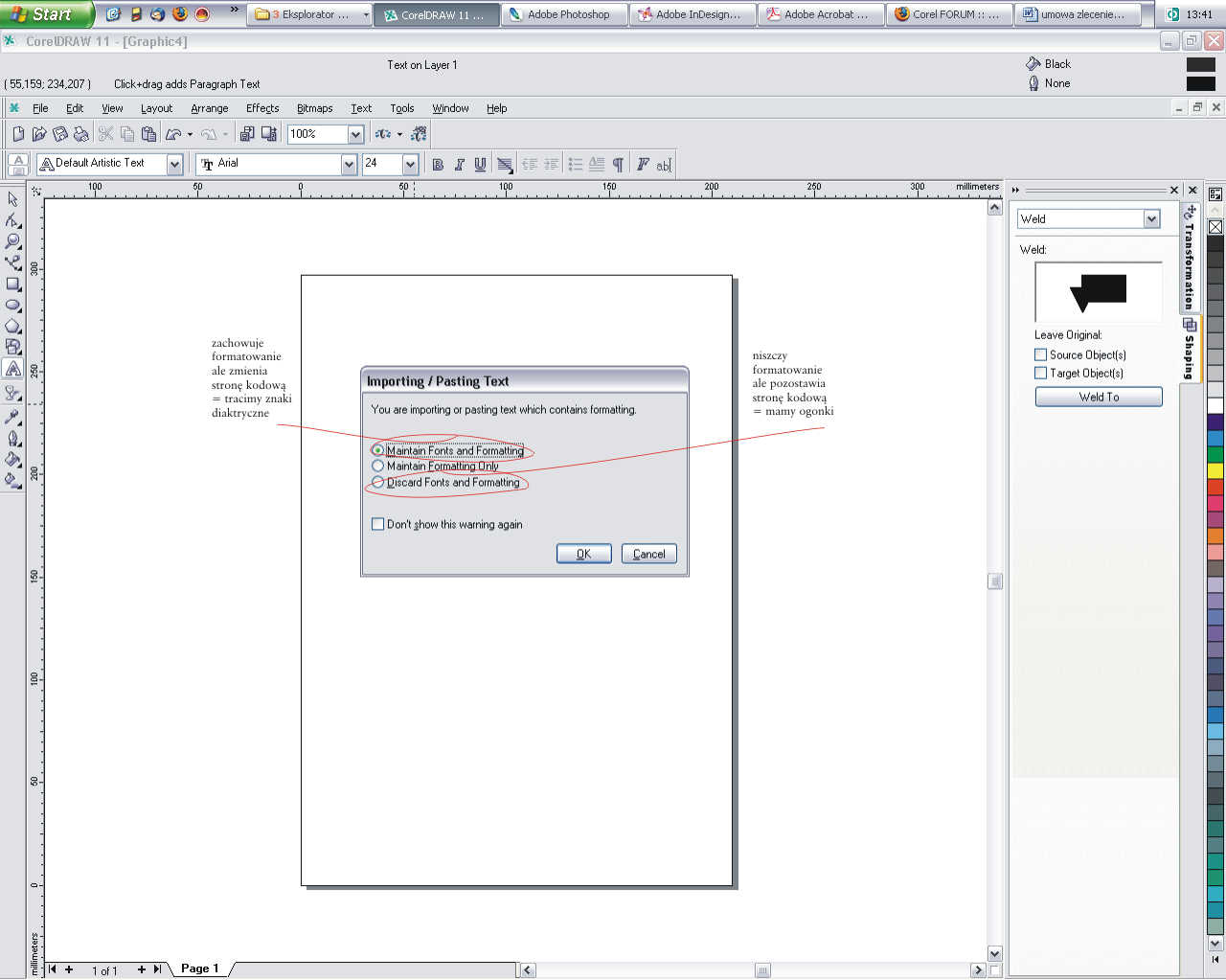Open the Weld shaping type dropdown

pyautogui.click(x=1151, y=219)
